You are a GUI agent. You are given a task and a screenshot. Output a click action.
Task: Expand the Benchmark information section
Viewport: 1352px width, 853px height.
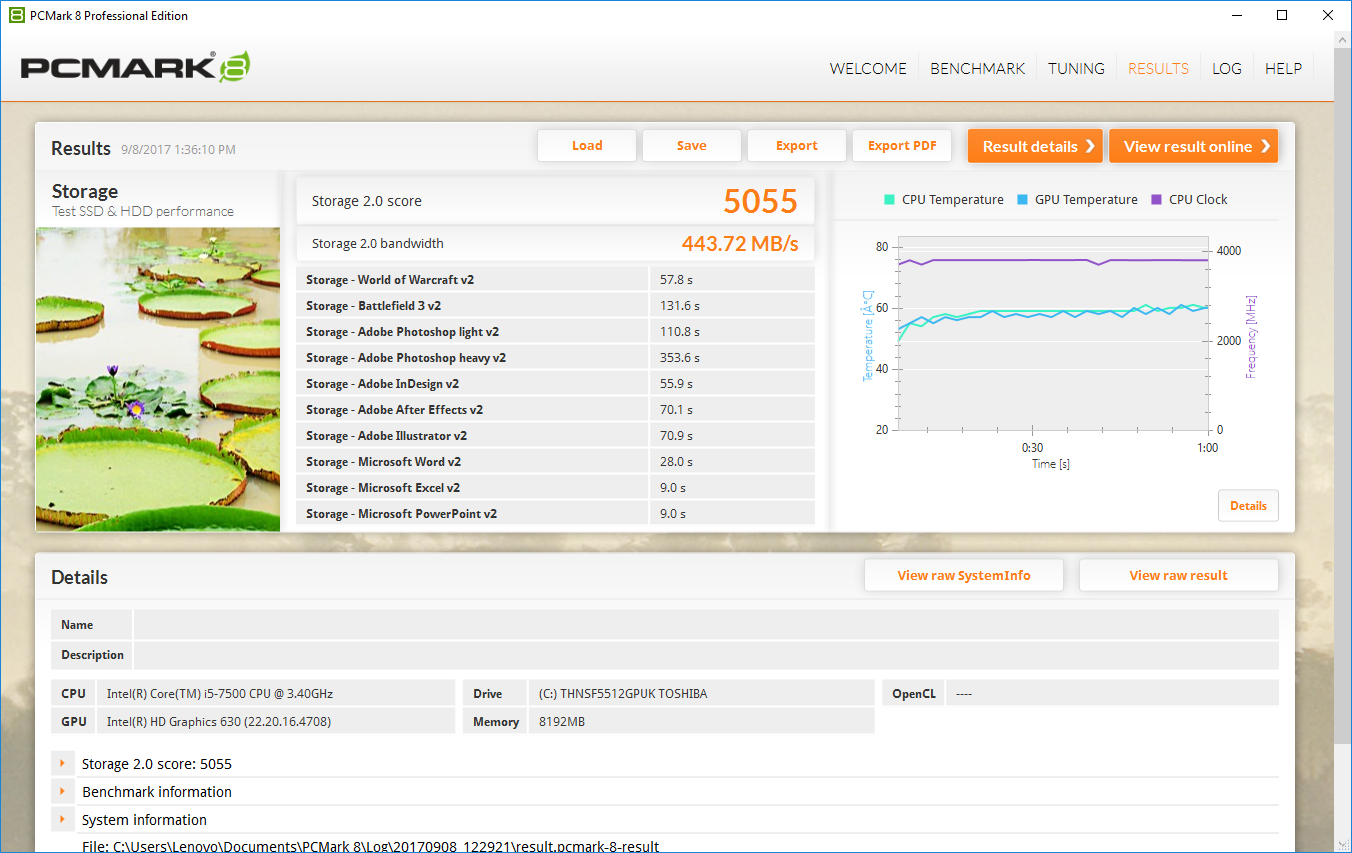(x=62, y=791)
